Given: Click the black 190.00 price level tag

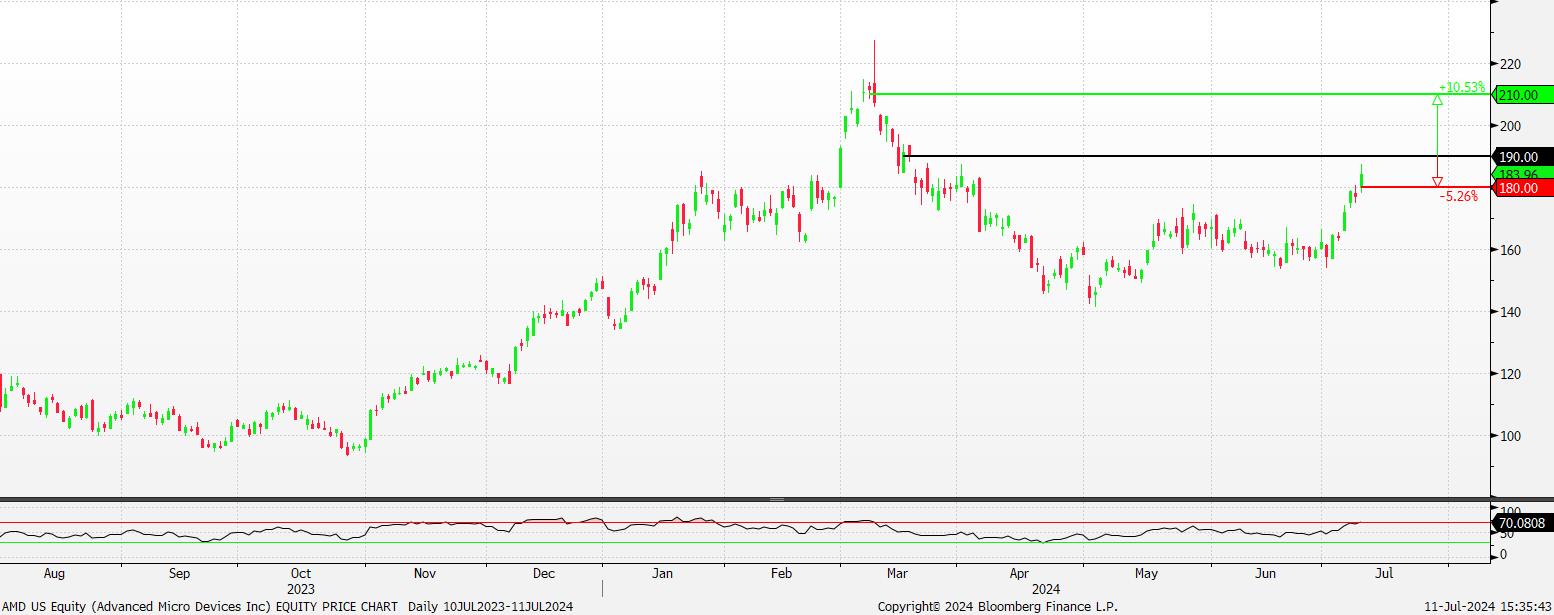Looking at the screenshot, I should click(x=1524, y=157).
